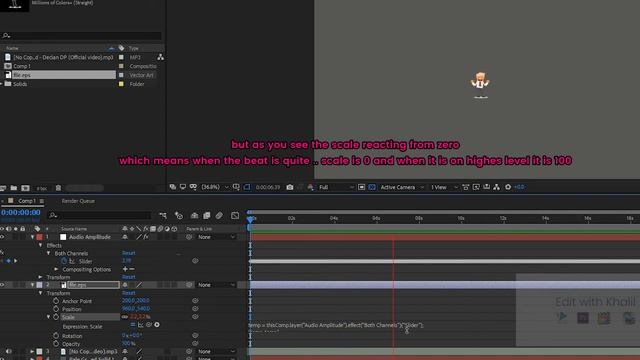The height and width of the screenshot is (360, 640).
Task: Hide the file.eps layer eye
Action: [x=2, y=285]
